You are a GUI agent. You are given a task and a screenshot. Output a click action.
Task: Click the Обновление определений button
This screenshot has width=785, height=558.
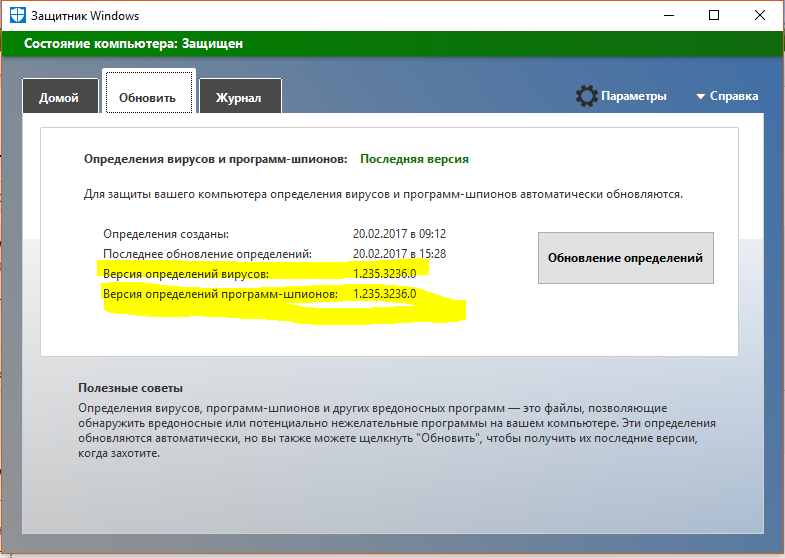click(625, 258)
